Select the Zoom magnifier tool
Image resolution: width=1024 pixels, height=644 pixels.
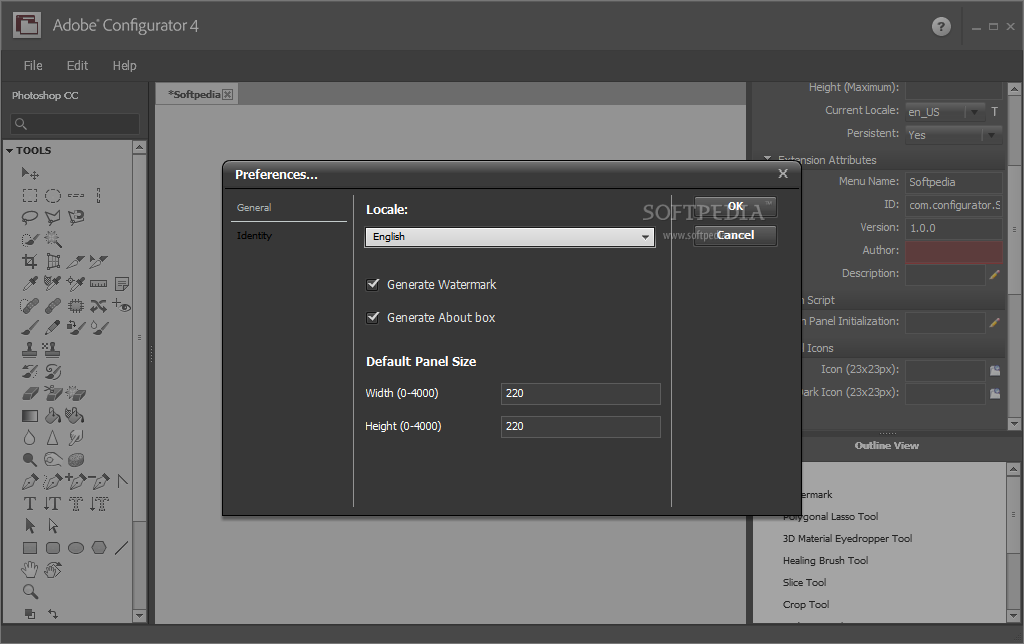30,592
